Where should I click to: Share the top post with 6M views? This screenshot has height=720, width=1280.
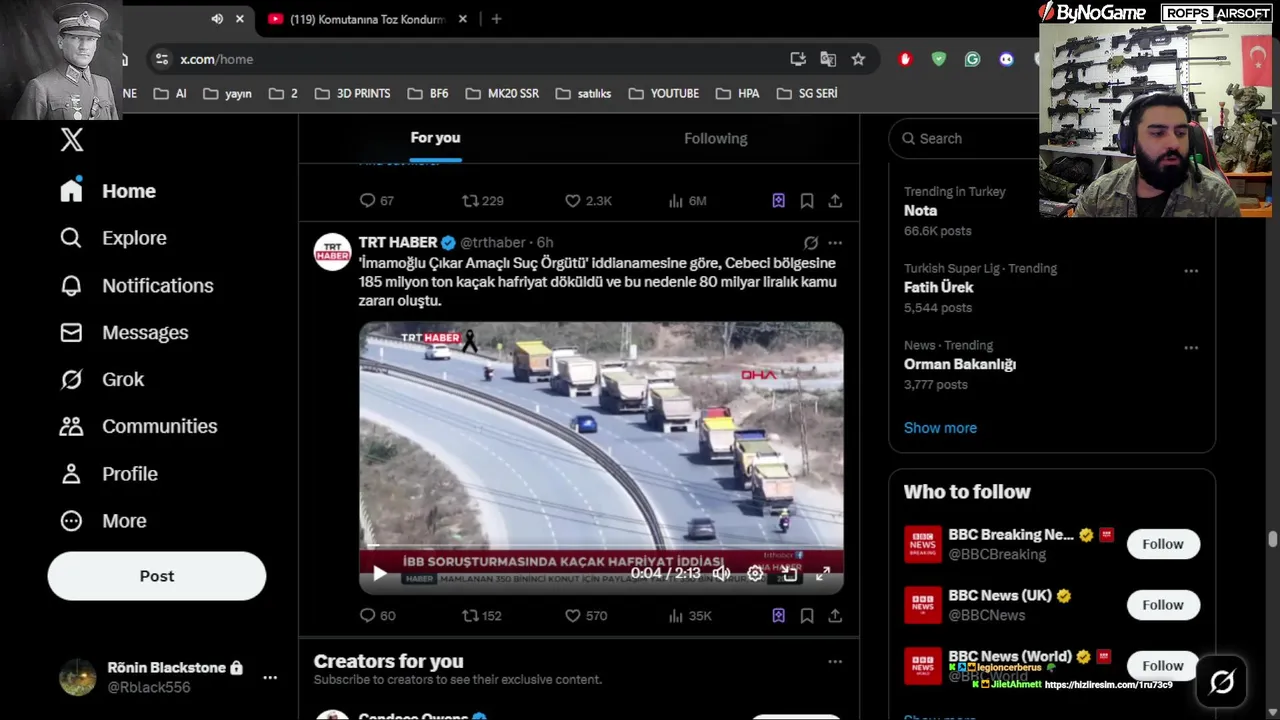[835, 201]
